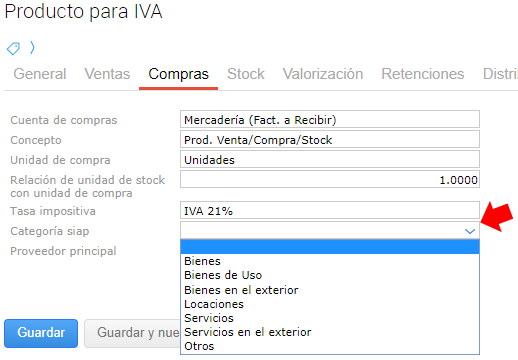
Task: Open the Valorización tab
Action: [323, 74]
